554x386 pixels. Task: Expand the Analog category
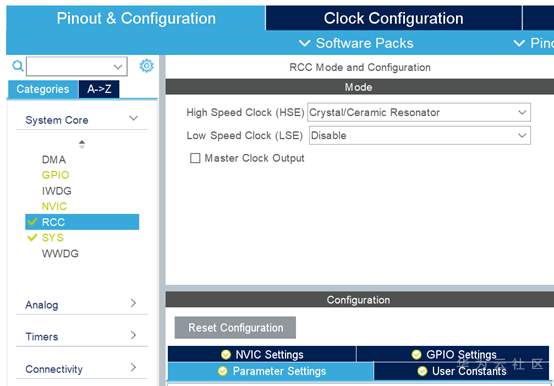click(x=133, y=303)
